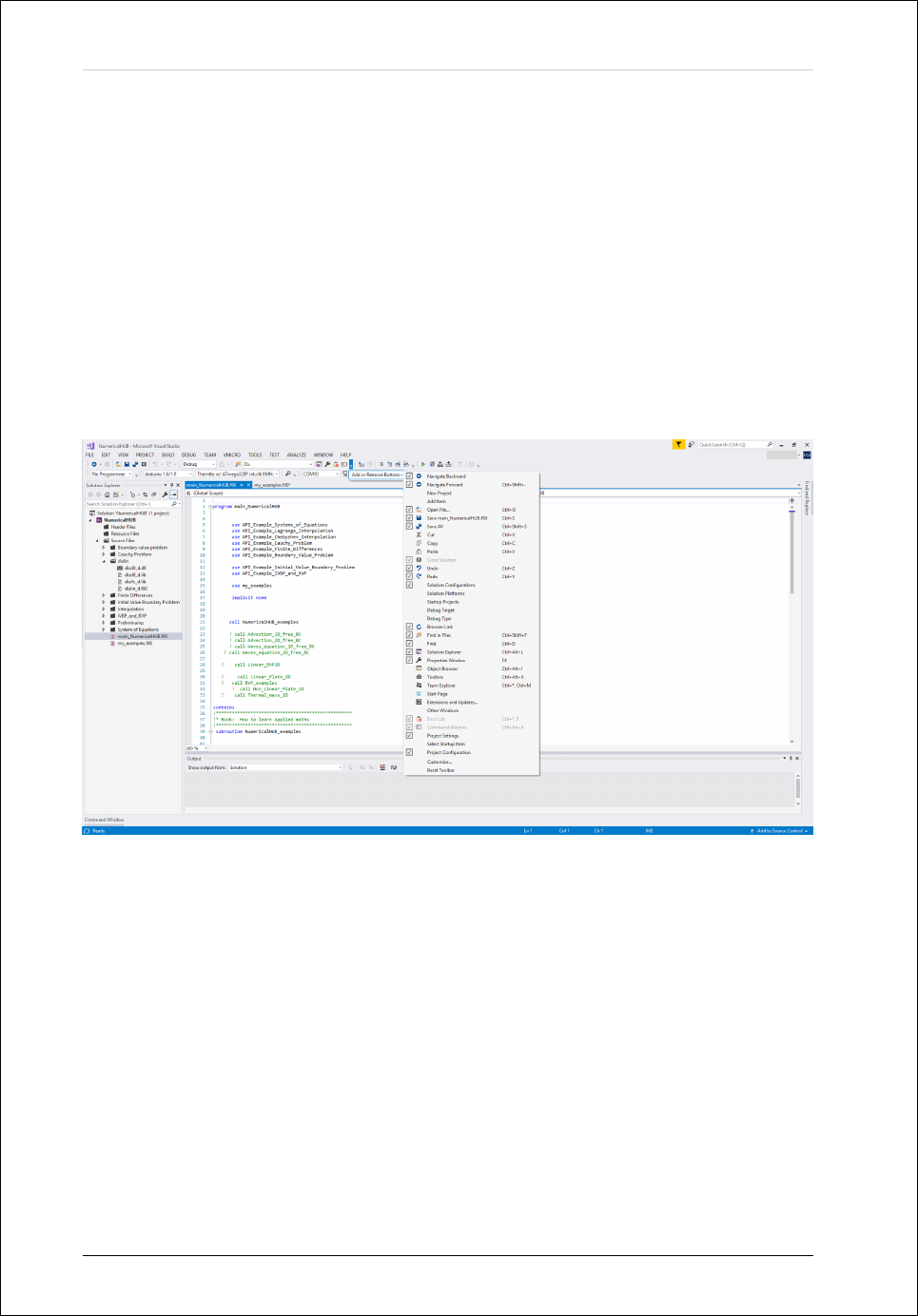Image resolution: width=918 pixels, height=1316 pixels.
Task: Open the COM10 port dropdown
Action: pos(321,474)
